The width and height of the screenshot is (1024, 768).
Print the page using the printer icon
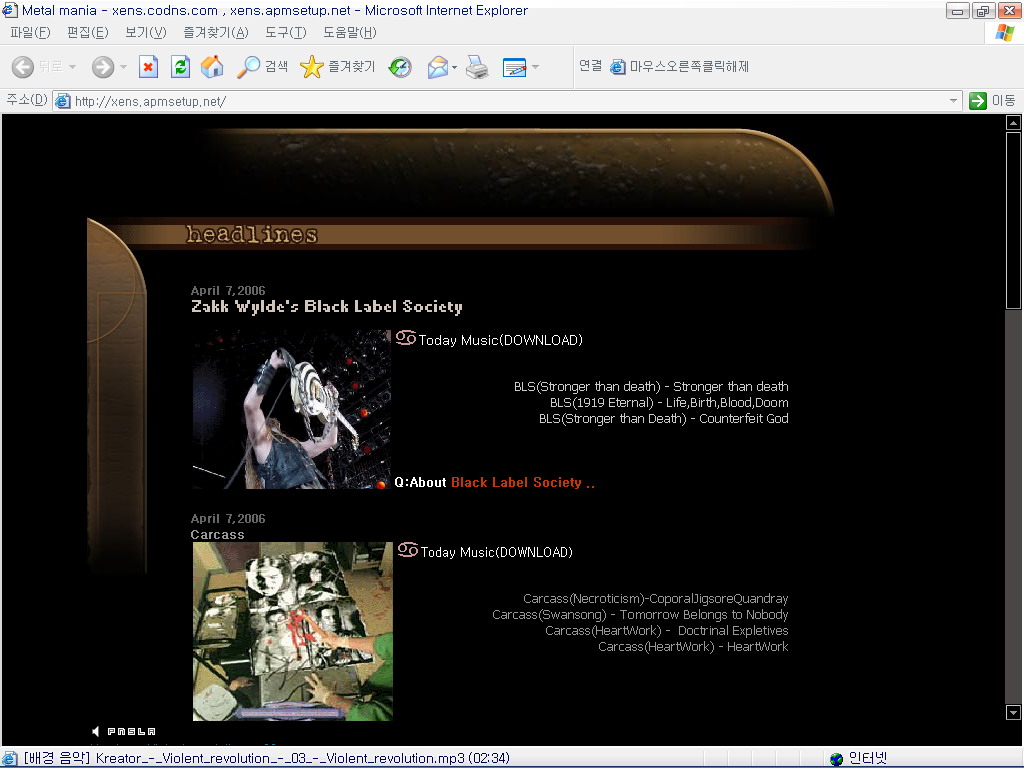coord(477,67)
